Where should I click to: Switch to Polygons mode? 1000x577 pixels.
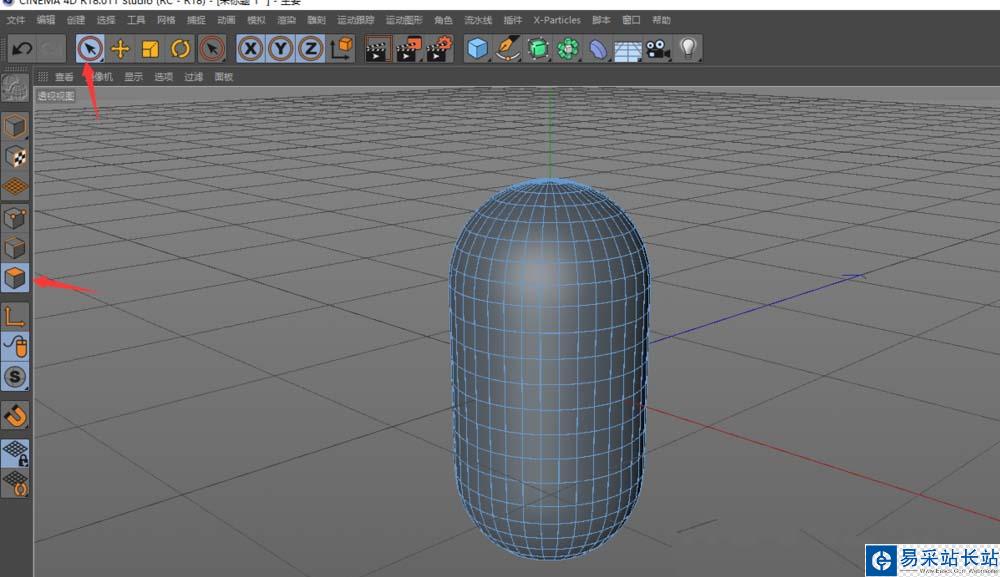tap(15, 278)
